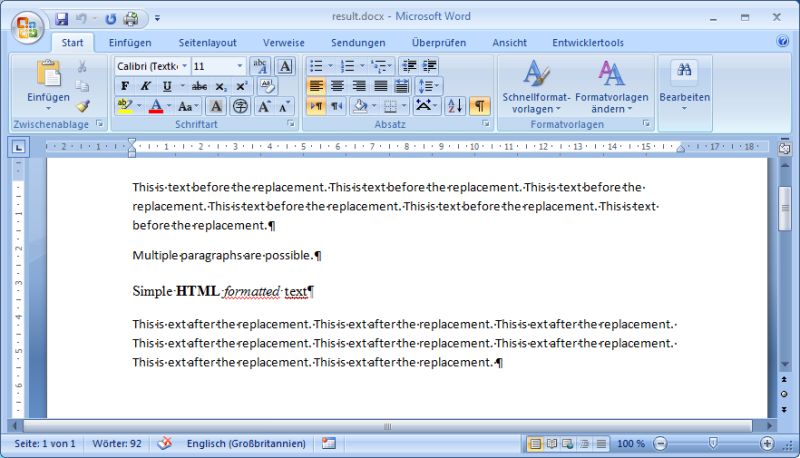Open the Sendungen tab

358,43
